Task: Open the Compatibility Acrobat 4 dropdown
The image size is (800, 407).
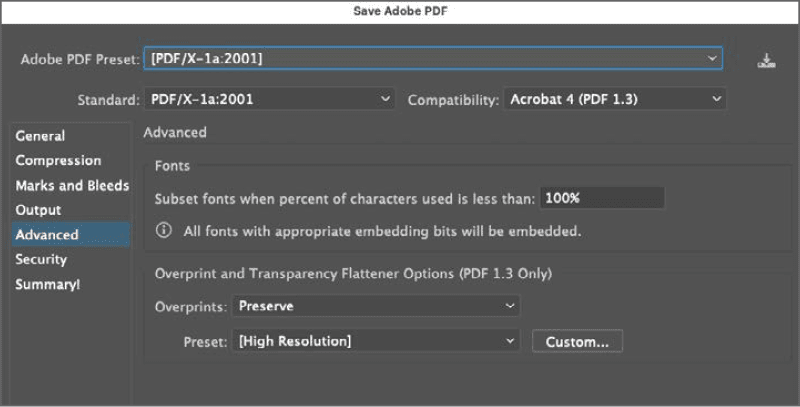Action: tap(615, 99)
